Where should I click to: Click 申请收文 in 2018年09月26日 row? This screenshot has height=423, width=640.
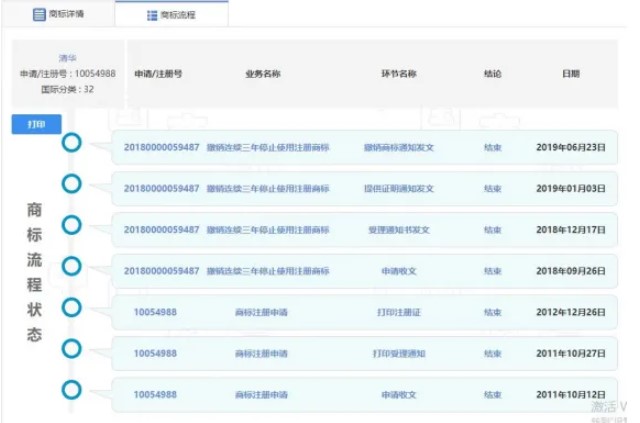[399, 271]
